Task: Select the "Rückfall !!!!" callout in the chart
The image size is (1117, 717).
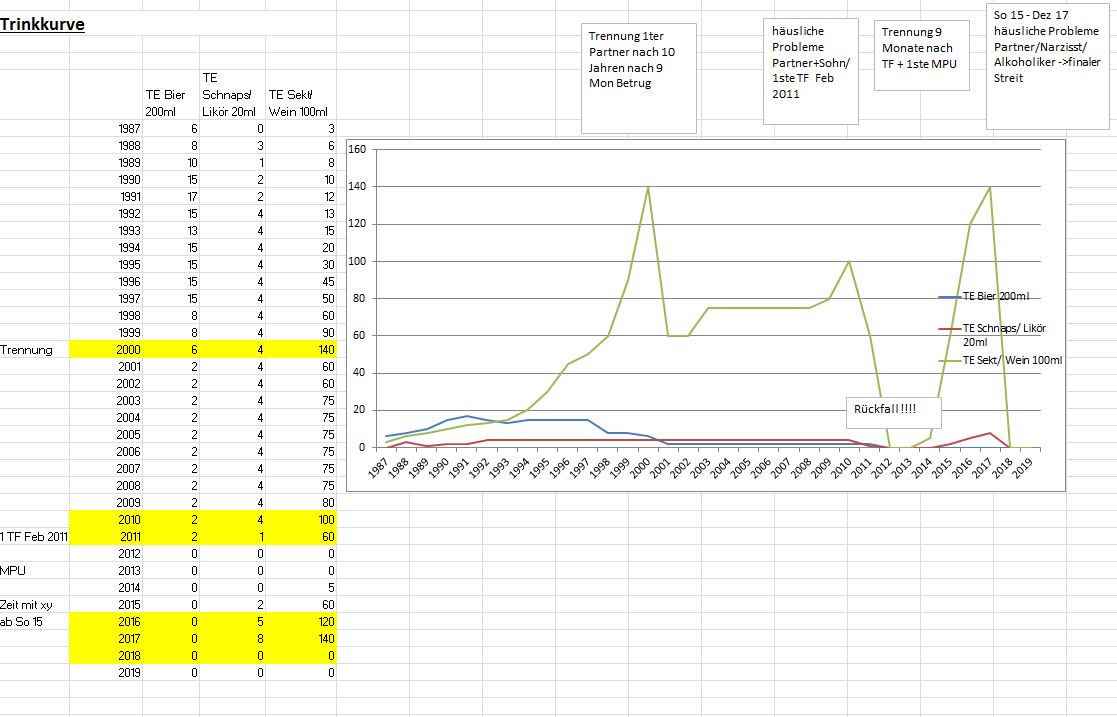Action: [884, 411]
